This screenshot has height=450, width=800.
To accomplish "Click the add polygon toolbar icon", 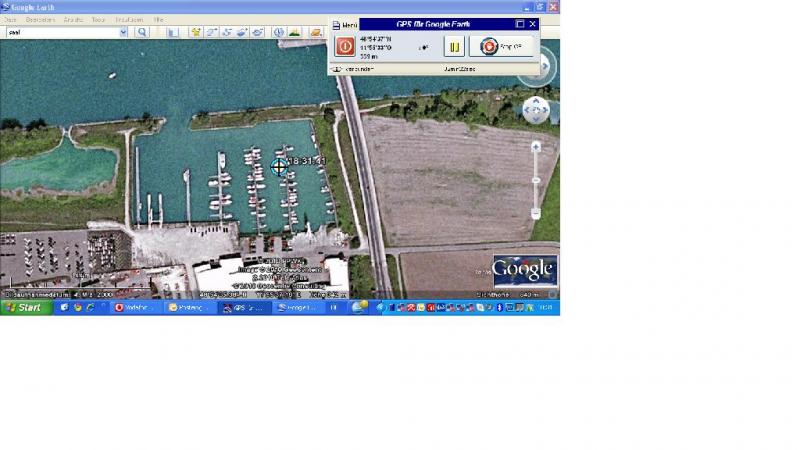I will click(x=212, y=32).
